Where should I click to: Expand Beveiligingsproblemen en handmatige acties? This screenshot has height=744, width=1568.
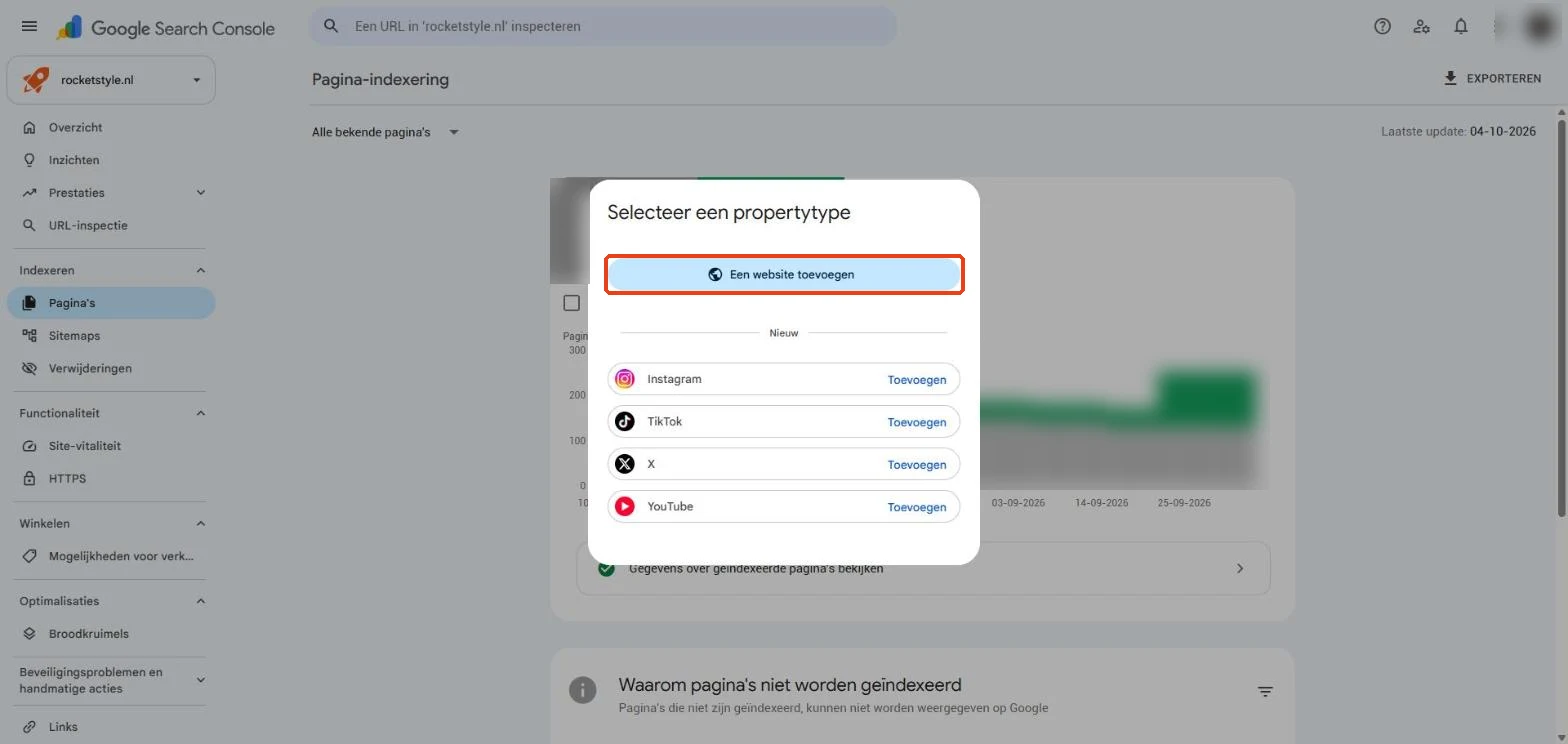(200, 680)
